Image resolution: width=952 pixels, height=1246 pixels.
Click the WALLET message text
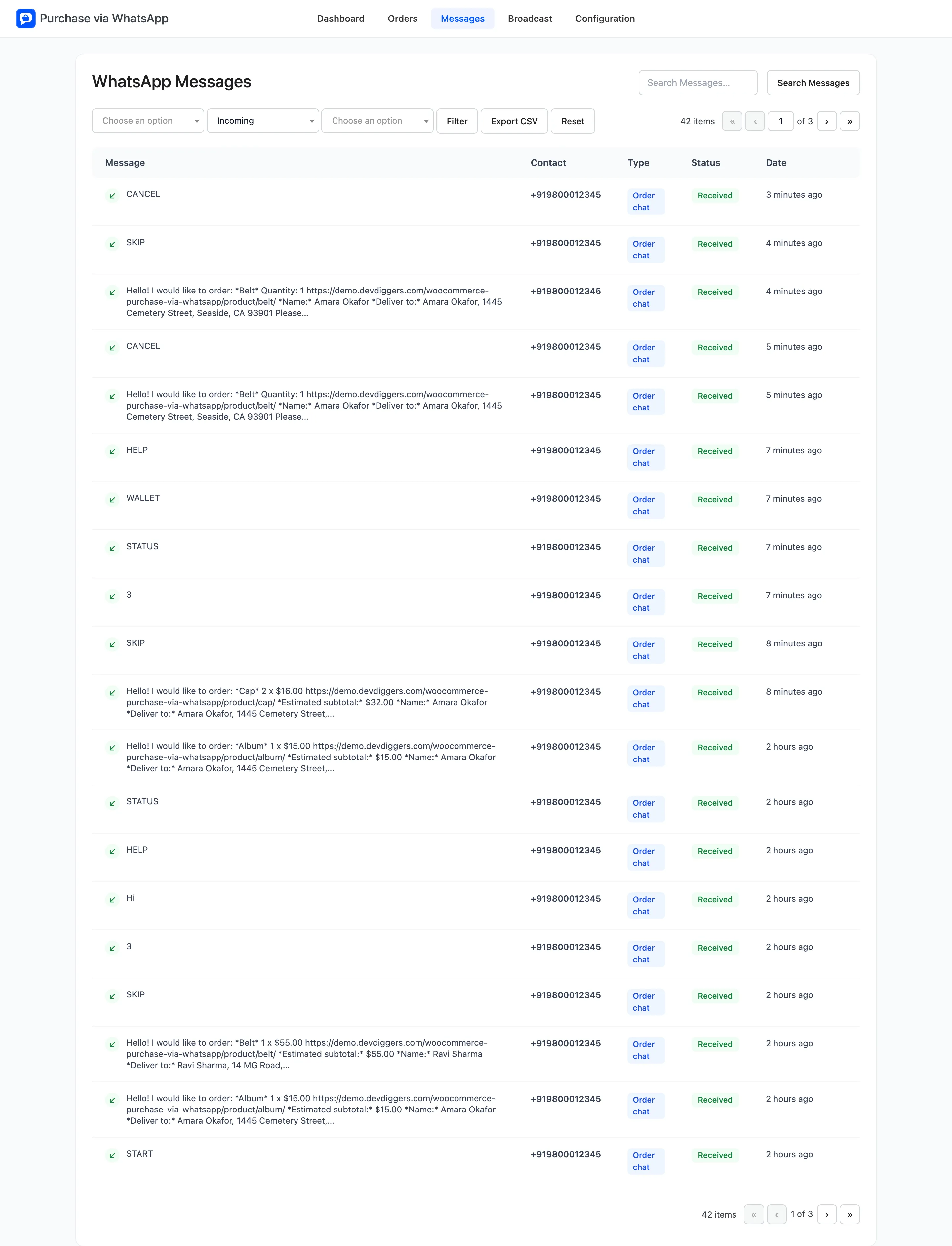pos(143,498)
